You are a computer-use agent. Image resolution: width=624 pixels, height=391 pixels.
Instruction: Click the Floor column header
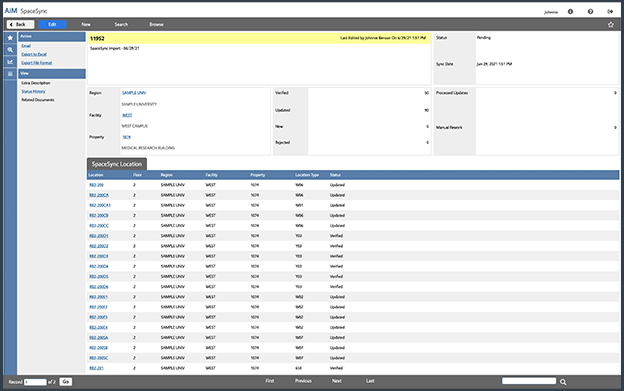coord(137,175)
